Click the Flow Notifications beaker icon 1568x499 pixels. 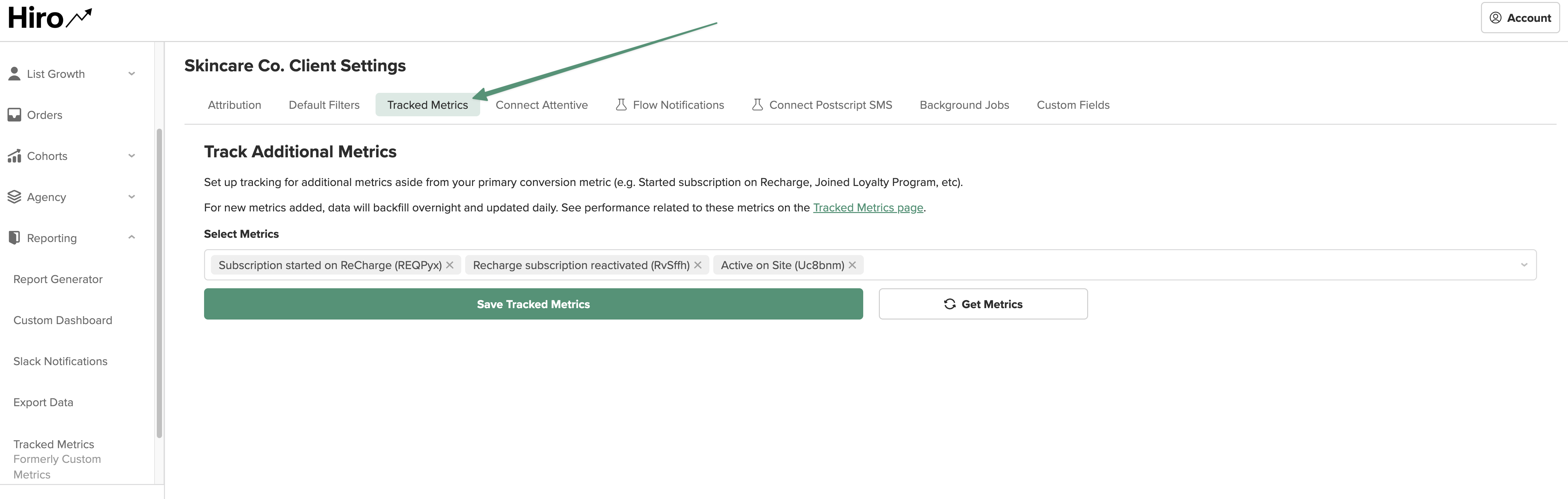click(x=621, y=105)
